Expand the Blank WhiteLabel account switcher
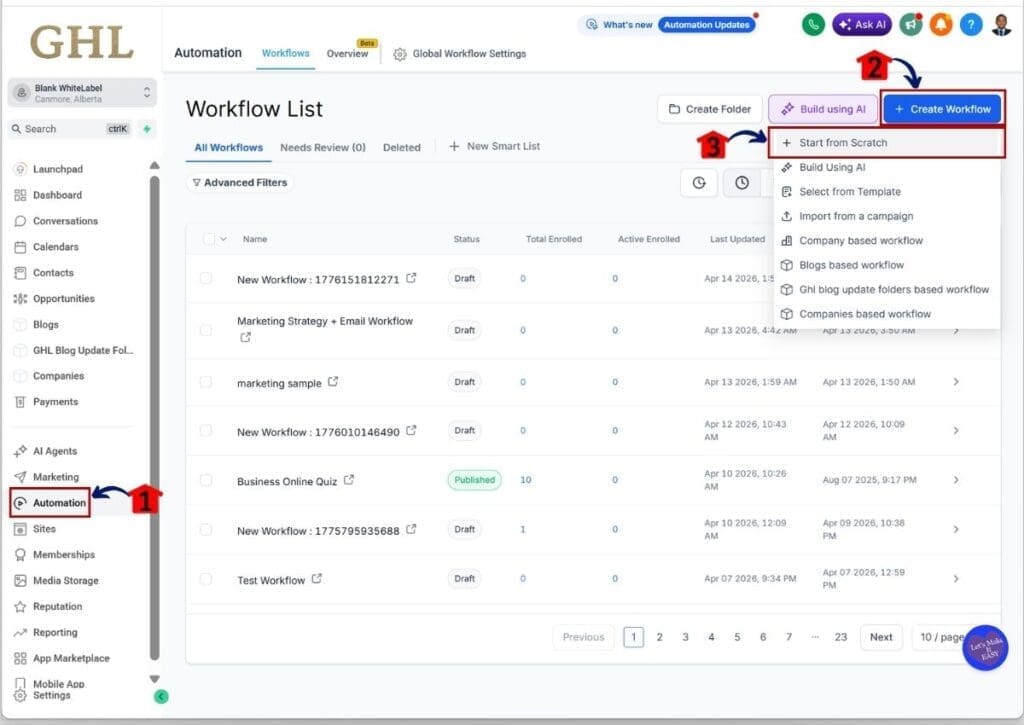Image resolution: width=1024 pixels, height=725 pixels. 82,94
